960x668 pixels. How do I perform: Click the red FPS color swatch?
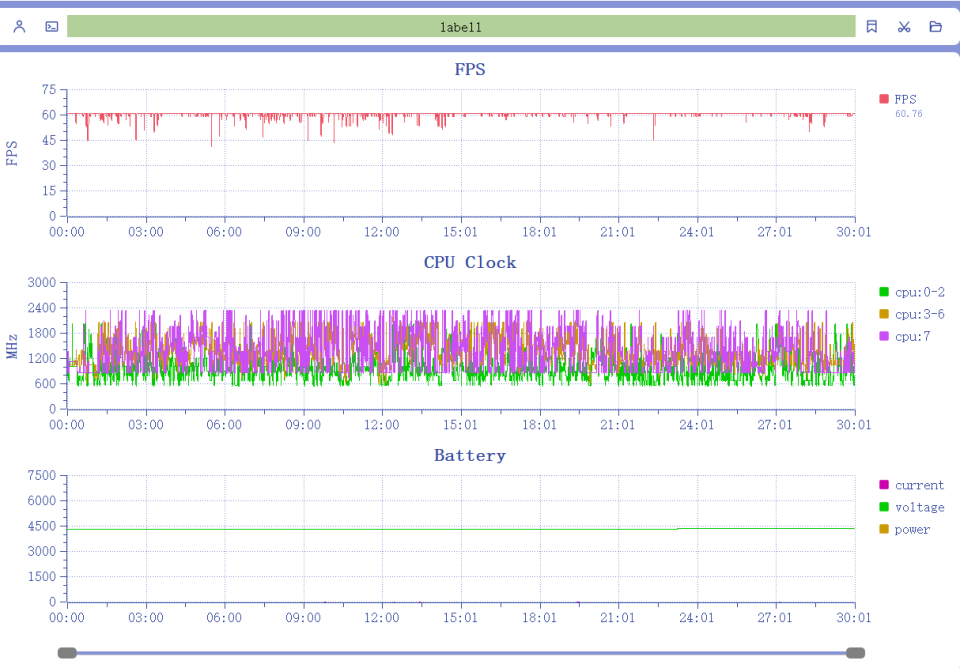tap(884, 99)
